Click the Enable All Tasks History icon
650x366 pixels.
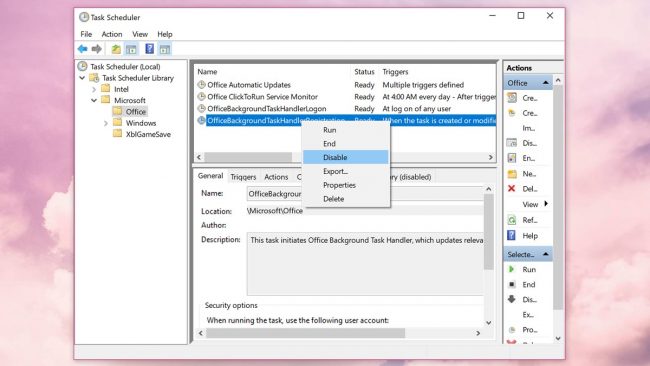pyautogui.click(x=512, y=158)
